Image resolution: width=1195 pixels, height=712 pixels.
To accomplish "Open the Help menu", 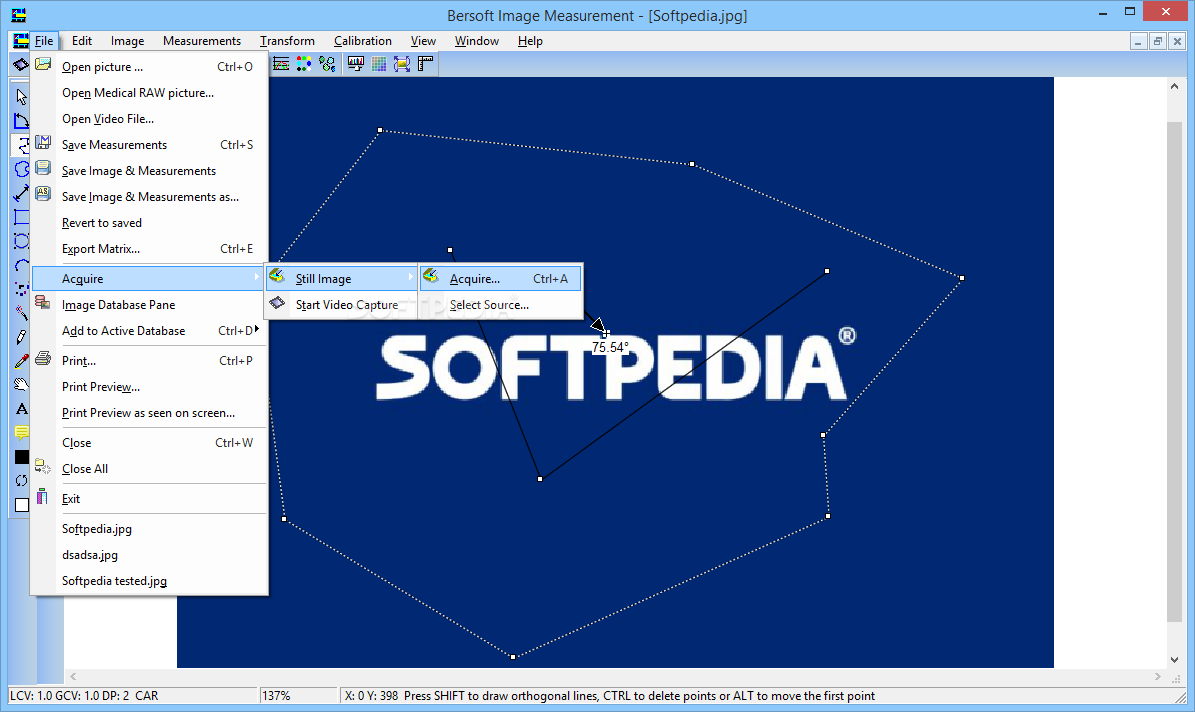I will point(530,40).
